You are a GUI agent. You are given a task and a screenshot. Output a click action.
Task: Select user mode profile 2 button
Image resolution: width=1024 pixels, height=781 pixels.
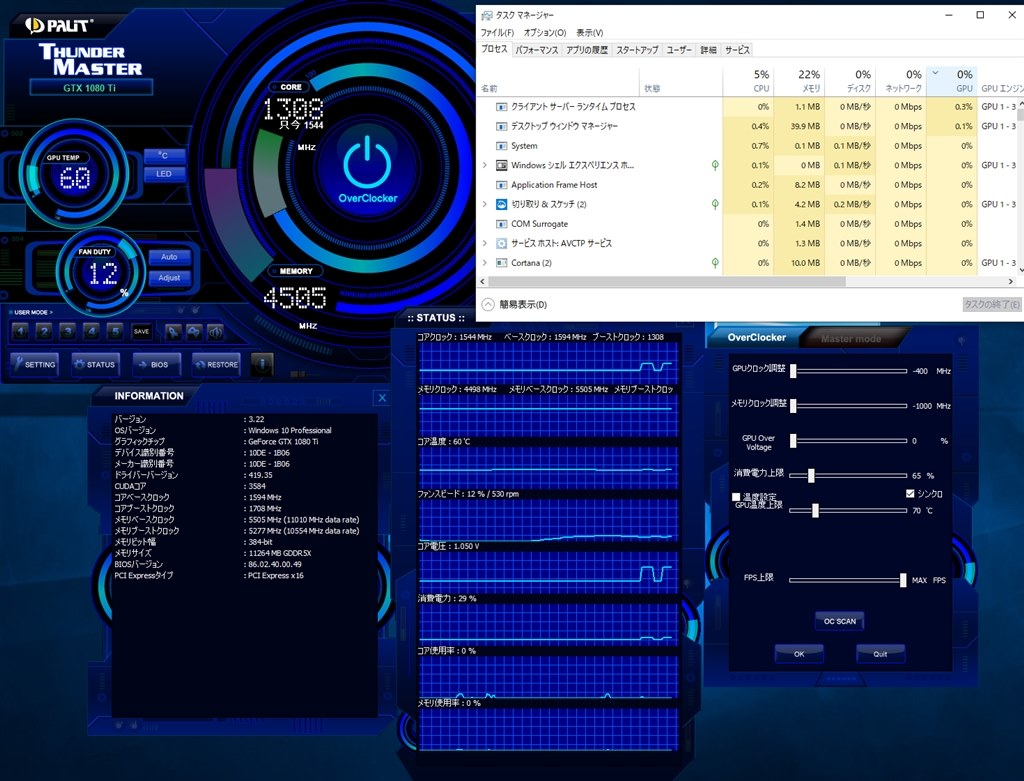click(x=44, y=332)
